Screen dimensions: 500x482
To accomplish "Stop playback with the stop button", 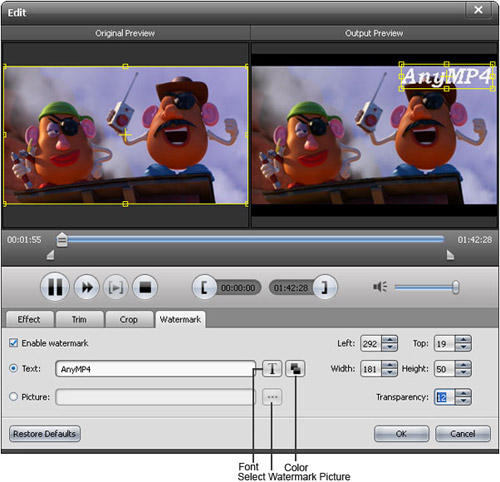I will pos(145,287).
